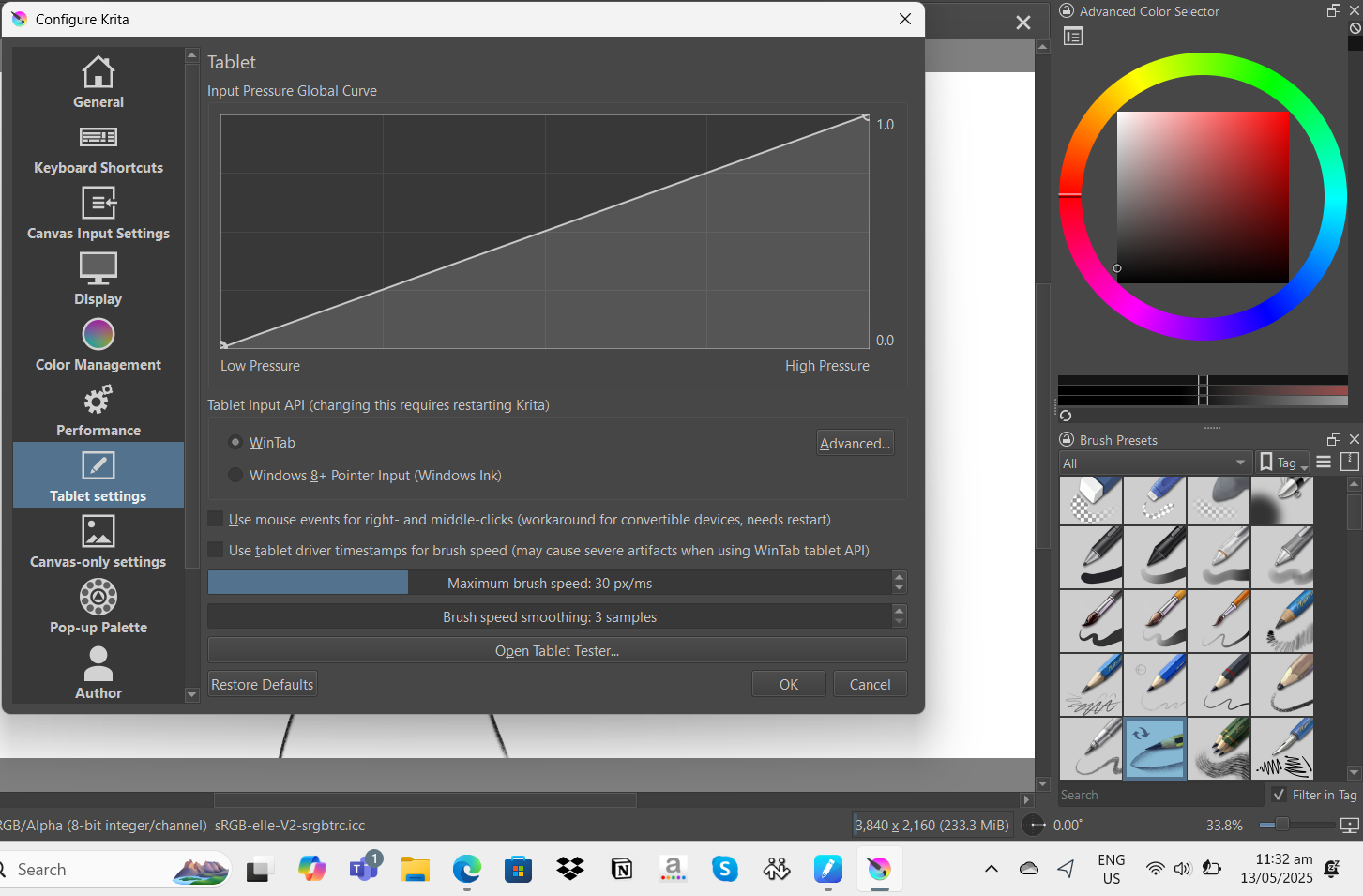Open the Pop-up Palette settings
This screenshot has height=896, width=1363.
click(x=98, y=607)
